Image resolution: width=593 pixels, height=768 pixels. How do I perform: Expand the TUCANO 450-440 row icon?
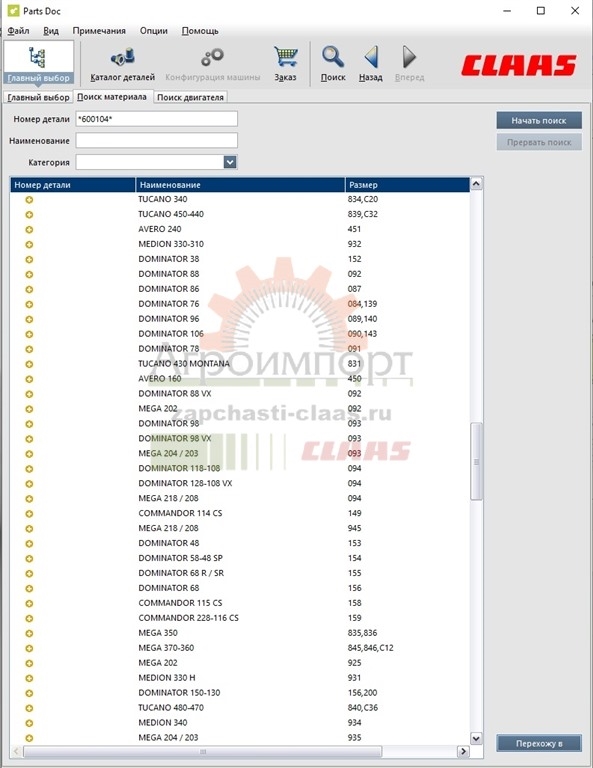pos(29,215)
